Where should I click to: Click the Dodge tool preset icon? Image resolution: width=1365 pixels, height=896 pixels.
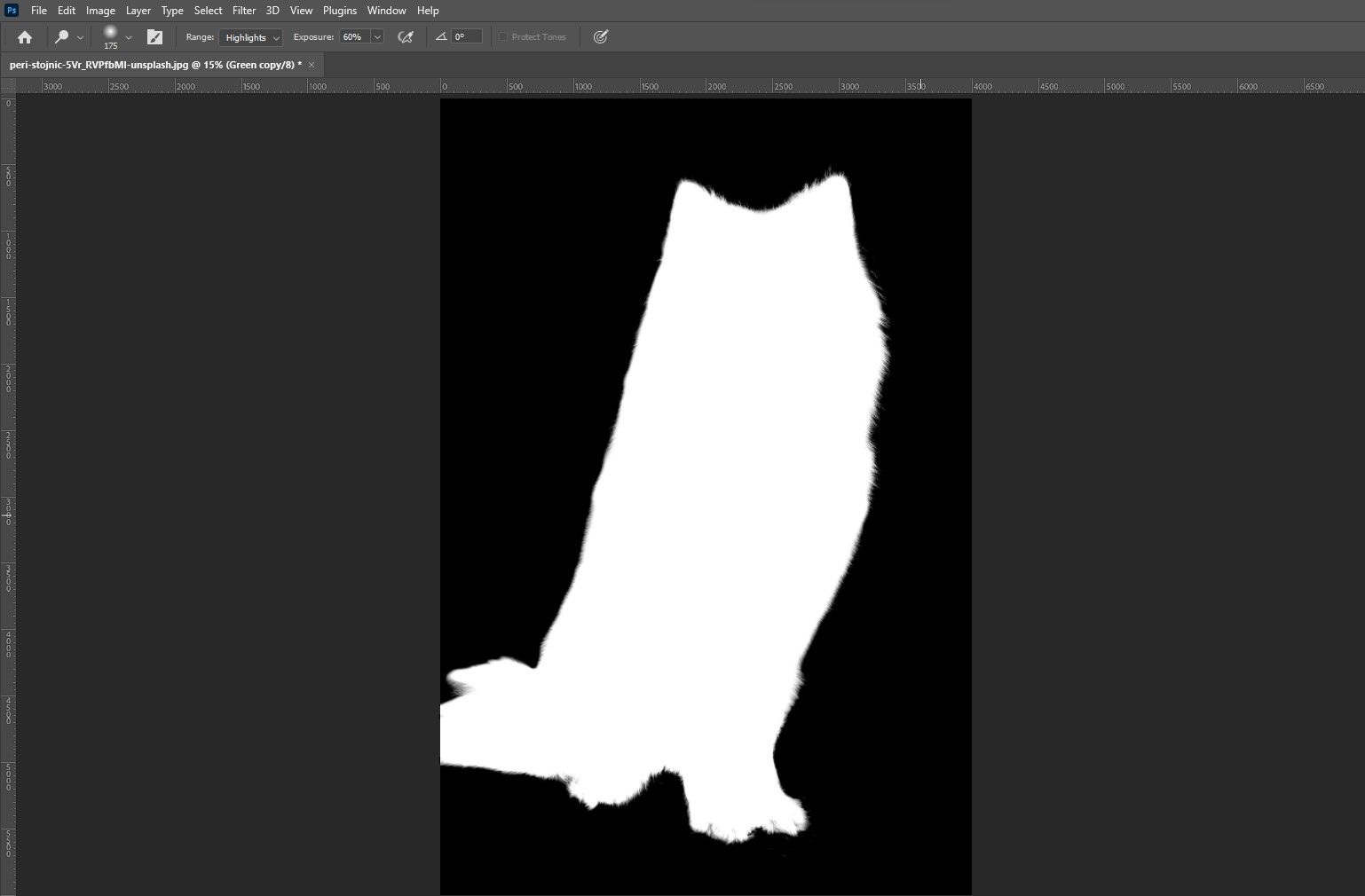coord(61,37)
